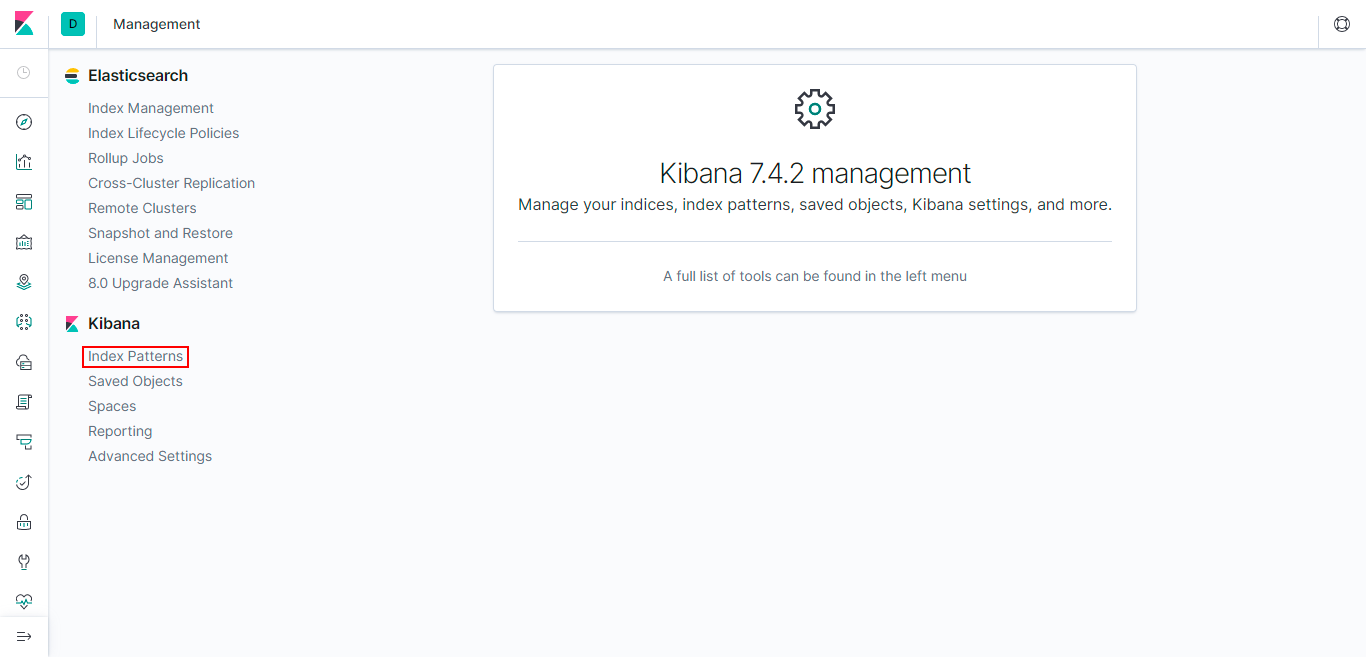Open Remote Clusters

tap(142, 208)
